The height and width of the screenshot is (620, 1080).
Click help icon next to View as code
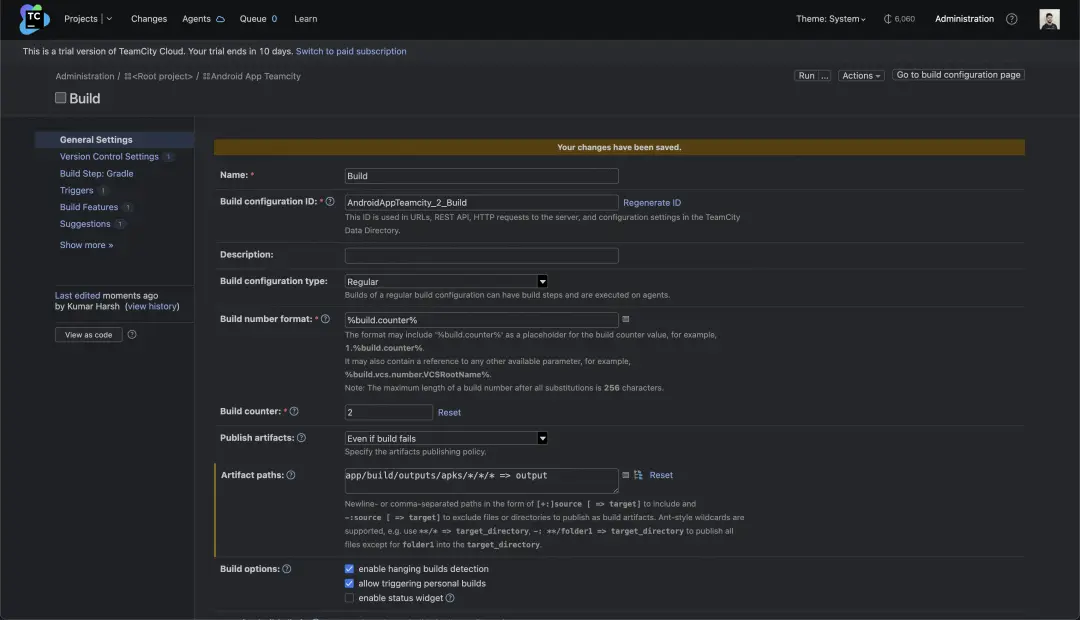pyautogui.click(x=132, y=335)
